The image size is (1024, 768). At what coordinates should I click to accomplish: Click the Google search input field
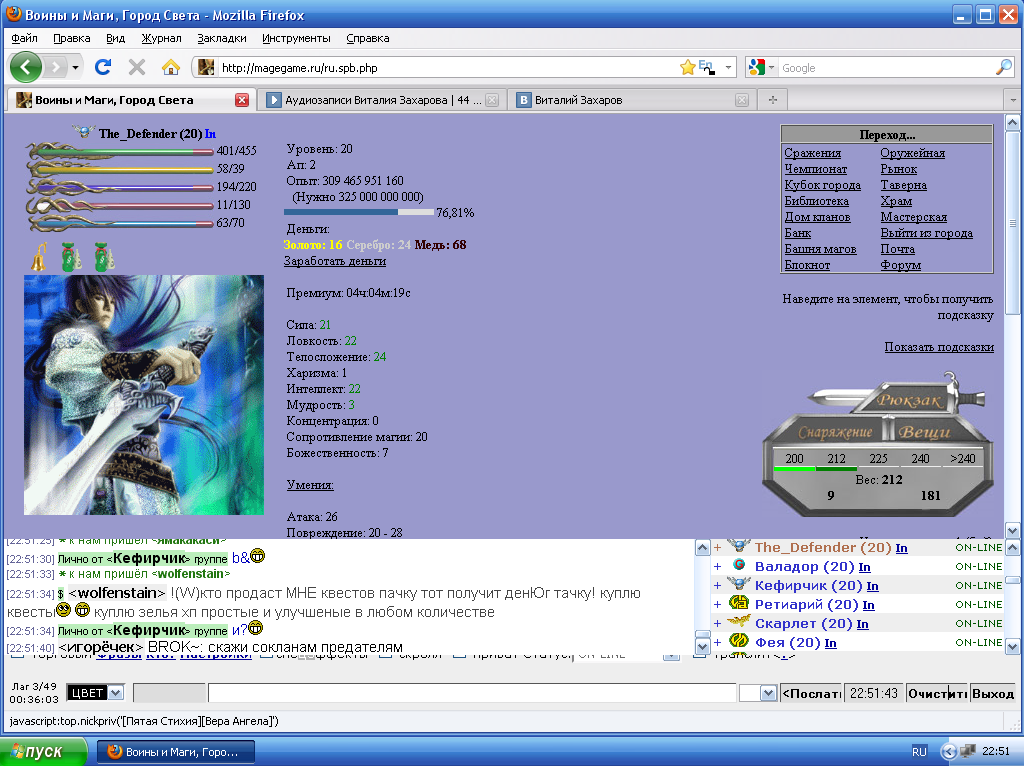point(886,67)
